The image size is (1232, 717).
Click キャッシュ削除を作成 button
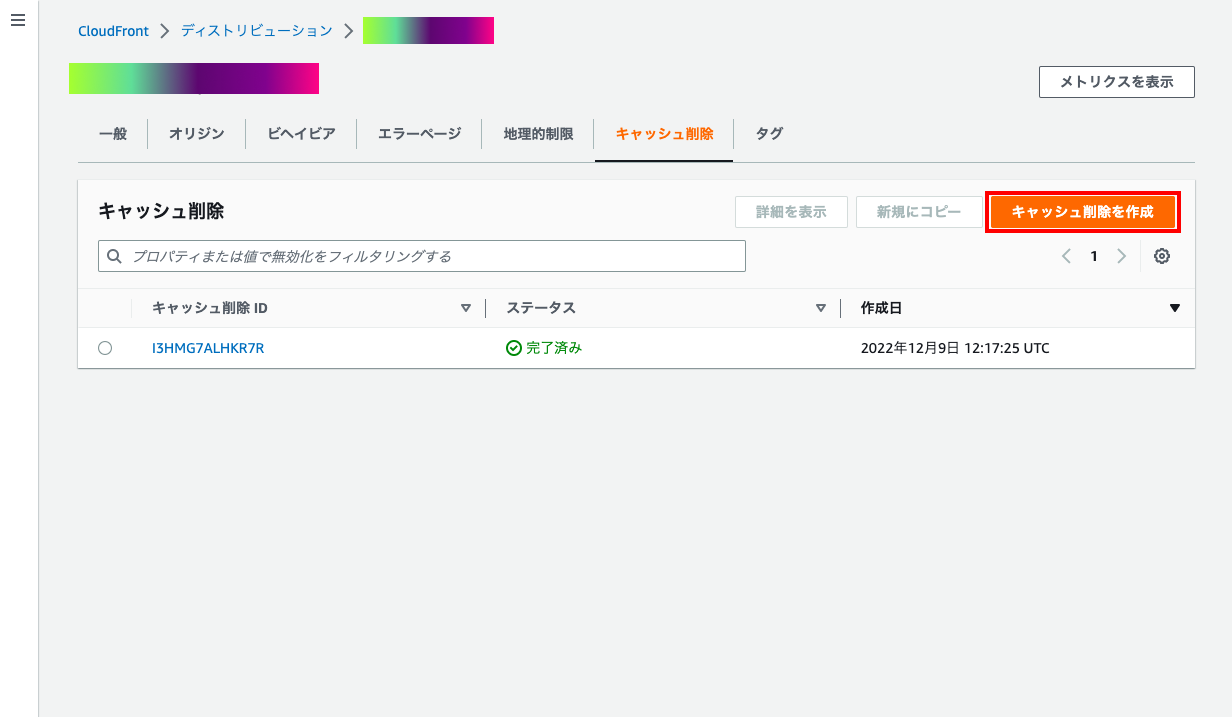click(1082, 212)
